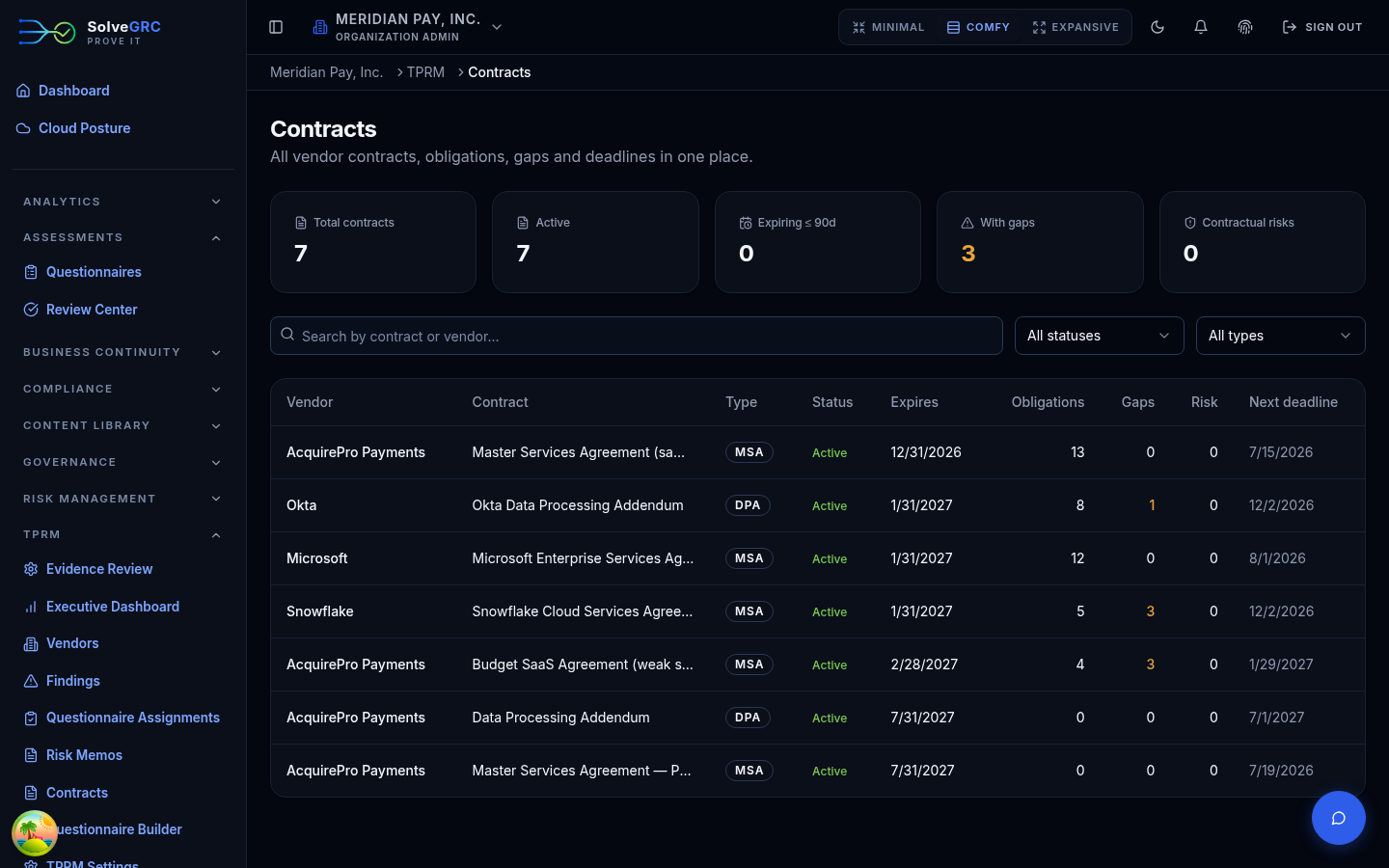This screenshot has height=868, width=1389.
Task: Open the All types dropdown
Action: coord(1281,336)
